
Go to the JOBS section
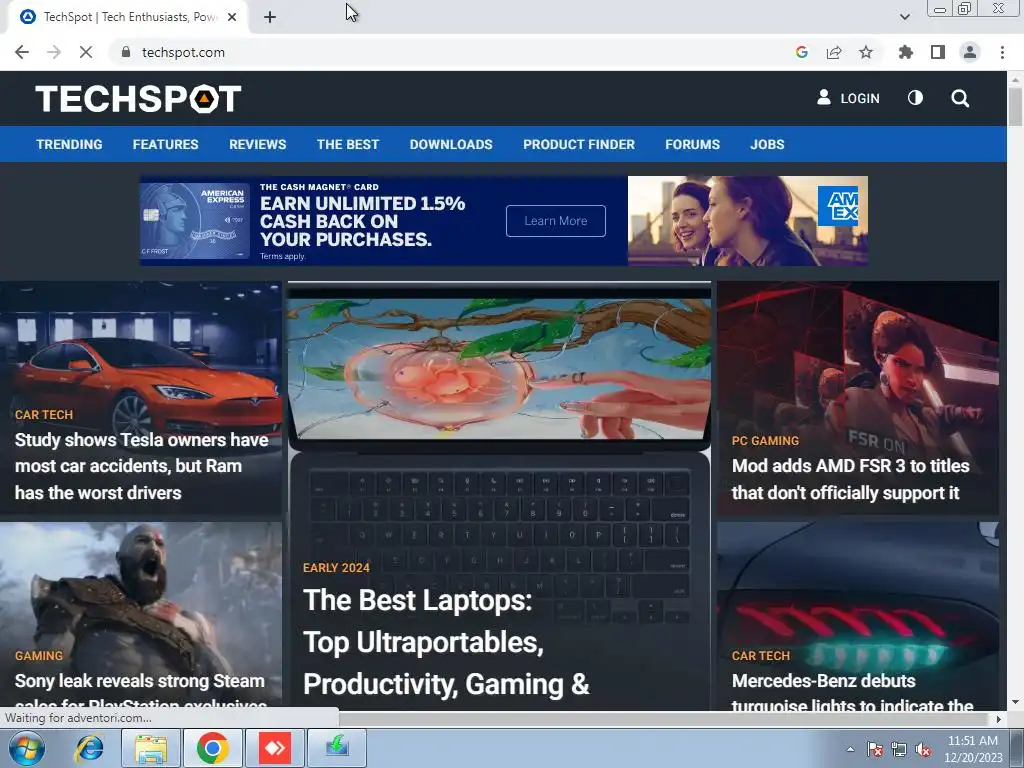point(767,144)
